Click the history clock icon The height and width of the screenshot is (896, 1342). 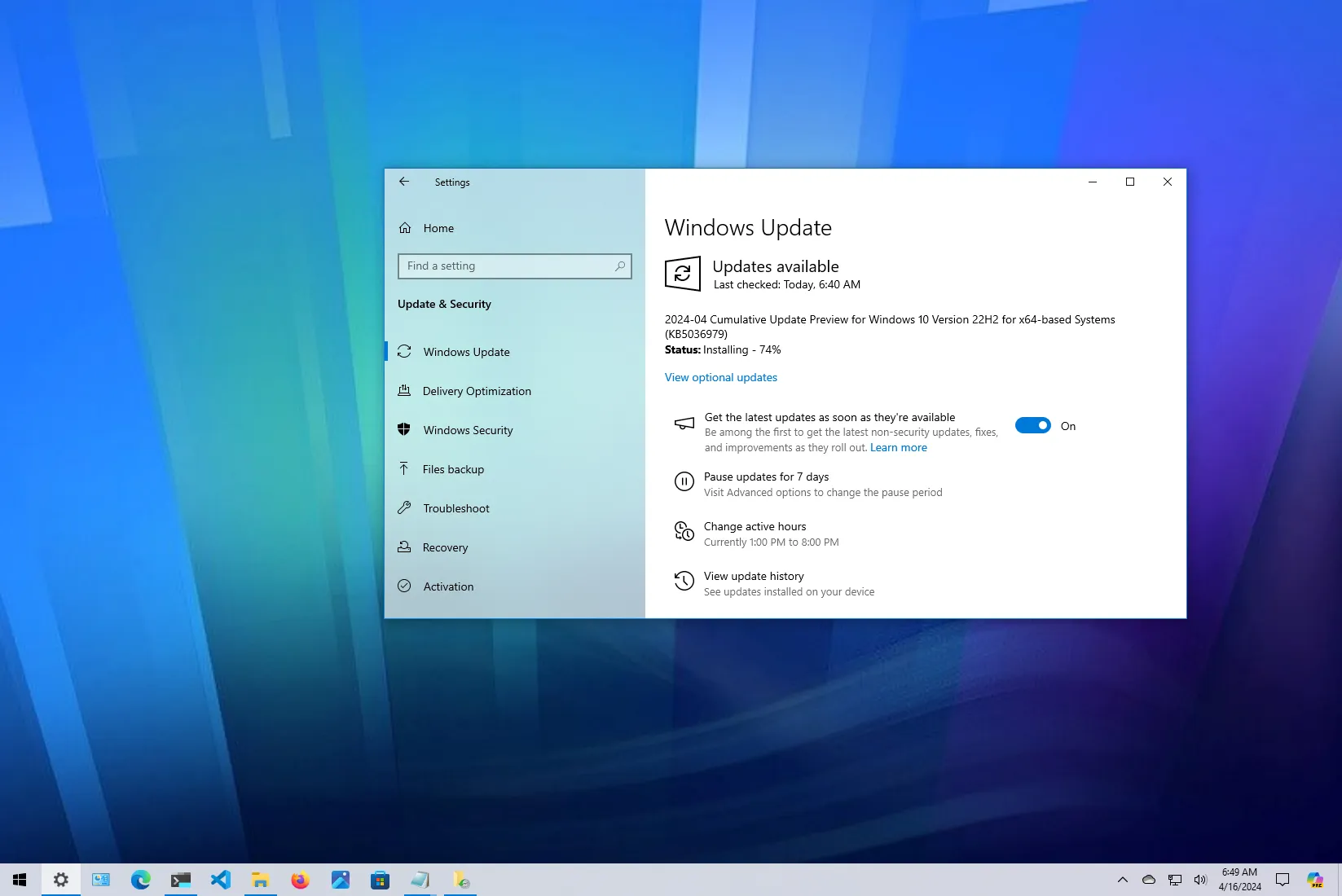(684, 581)
